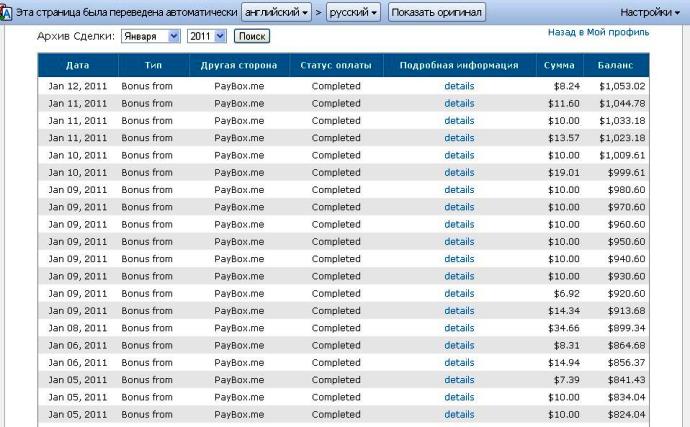Open details for the $6.92 transaction
690x427 pixels.
[459, 294]
